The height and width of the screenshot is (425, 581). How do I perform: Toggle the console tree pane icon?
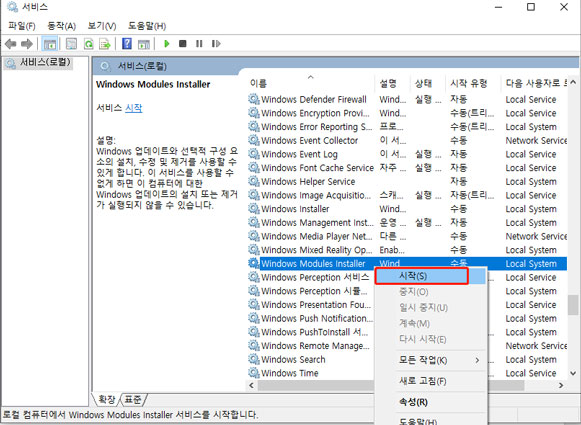coord(50,44)
